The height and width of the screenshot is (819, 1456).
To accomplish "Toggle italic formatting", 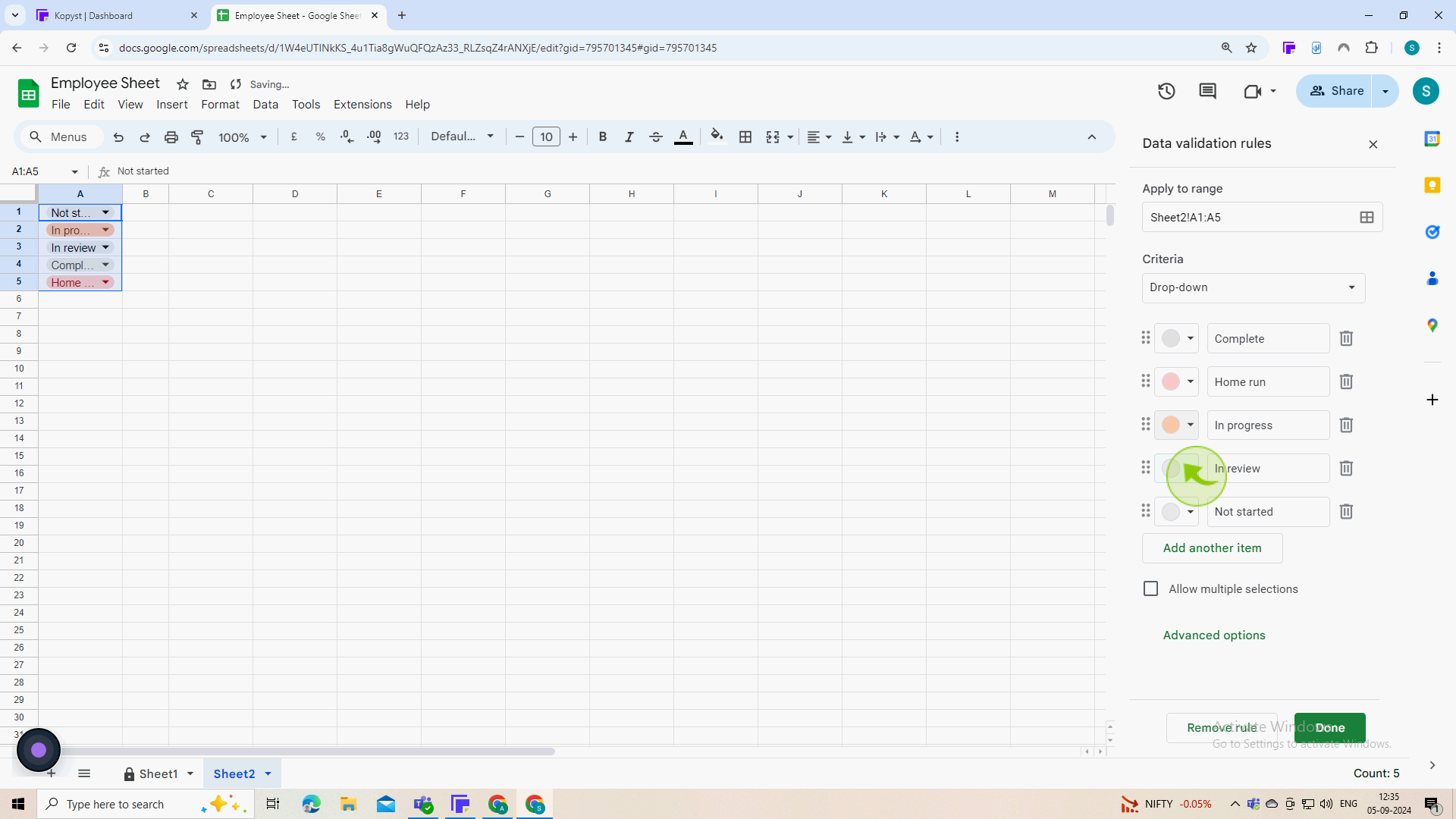I will [x=629, y=137].
